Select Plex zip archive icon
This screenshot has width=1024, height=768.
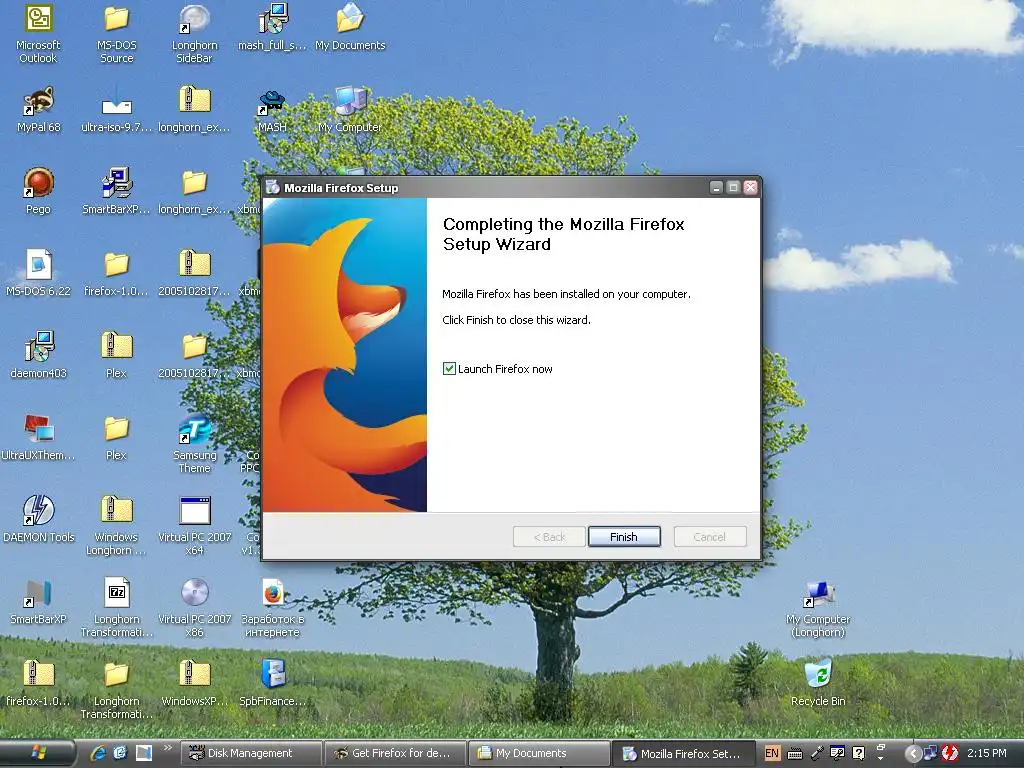pyautogui.click(x=116, y=346)
